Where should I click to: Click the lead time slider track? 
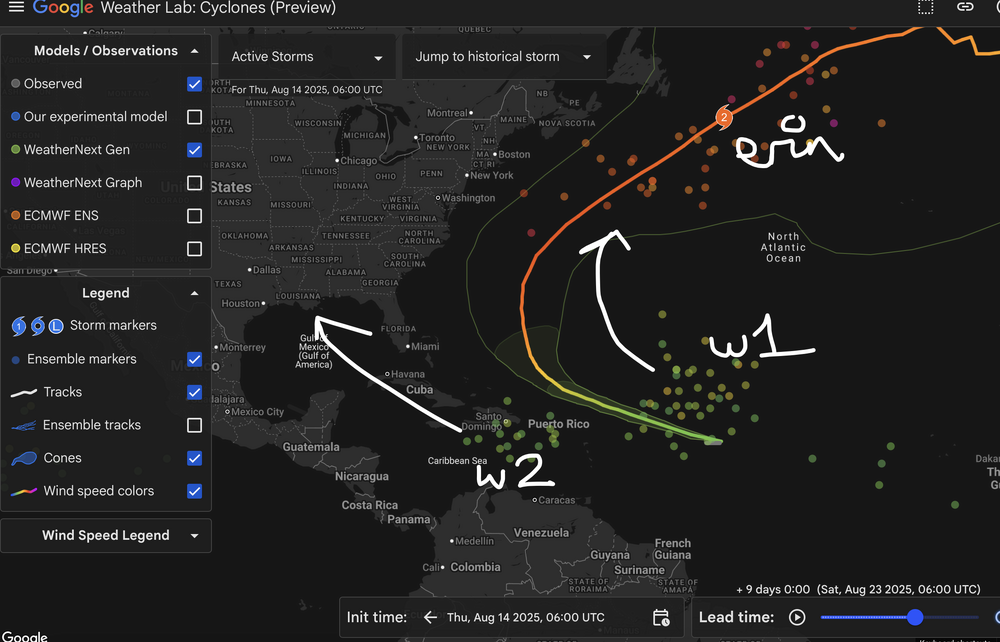click(899, 617)
